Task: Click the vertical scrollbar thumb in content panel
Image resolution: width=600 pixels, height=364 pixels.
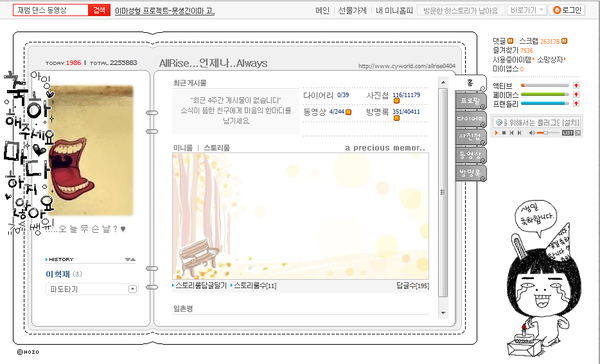Action: [443, 192]
